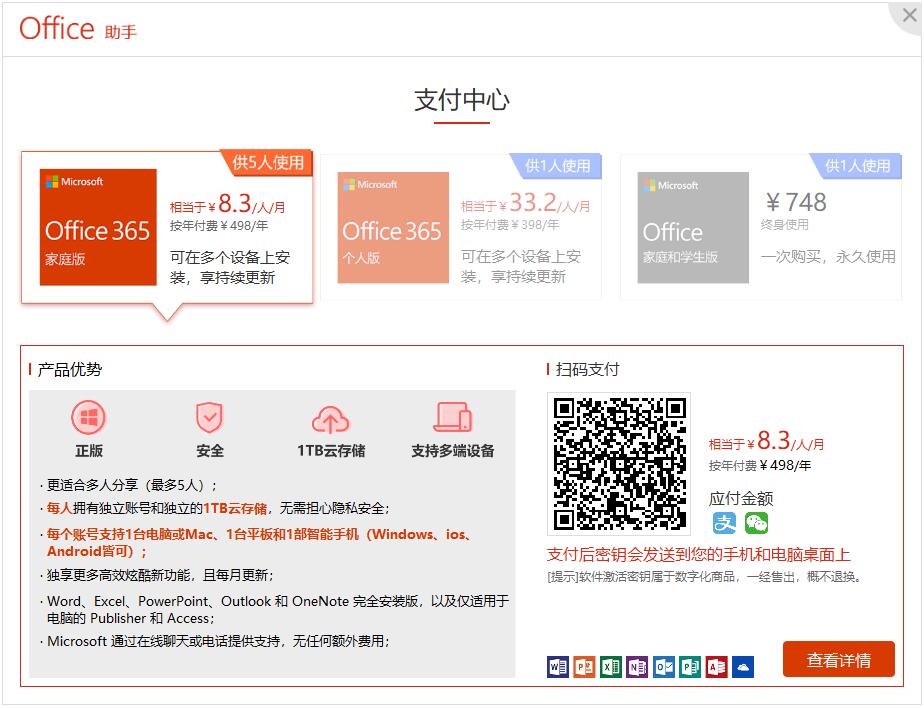Click the [提示]软件激活密钥 disclaimer text

tap(704, 577)
